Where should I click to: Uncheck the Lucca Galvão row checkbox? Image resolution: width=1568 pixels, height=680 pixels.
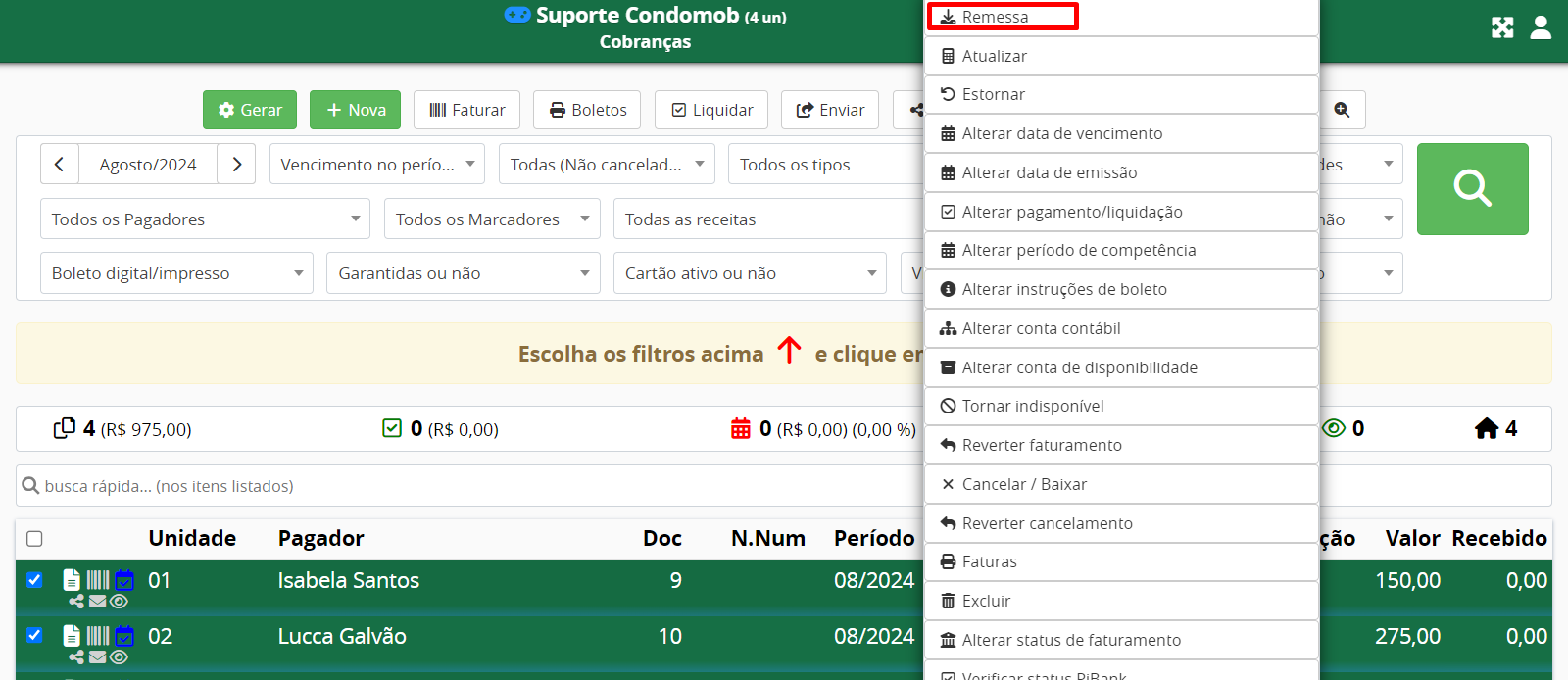(x=35, y=635)
